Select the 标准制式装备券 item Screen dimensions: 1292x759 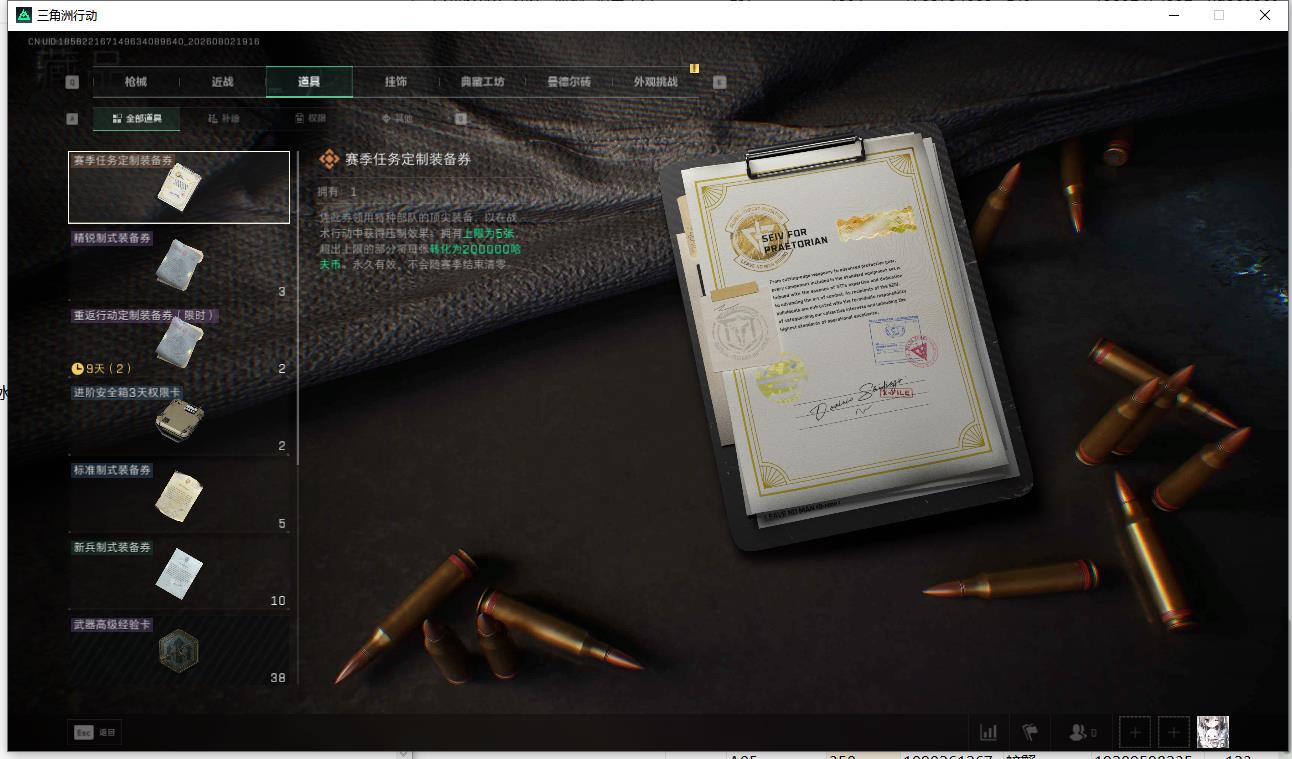tap(179, 497)
